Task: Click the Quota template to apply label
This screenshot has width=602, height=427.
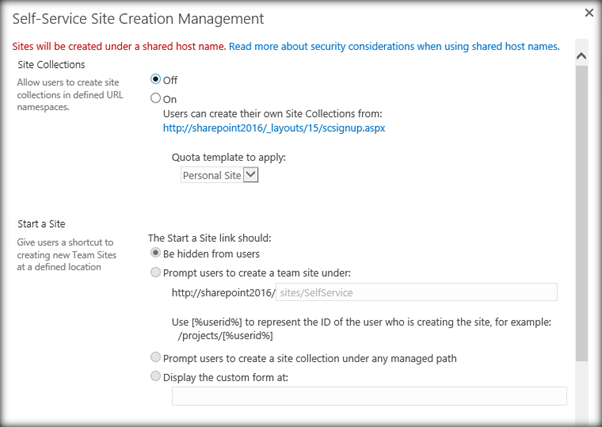Action: tap(229, 157)
